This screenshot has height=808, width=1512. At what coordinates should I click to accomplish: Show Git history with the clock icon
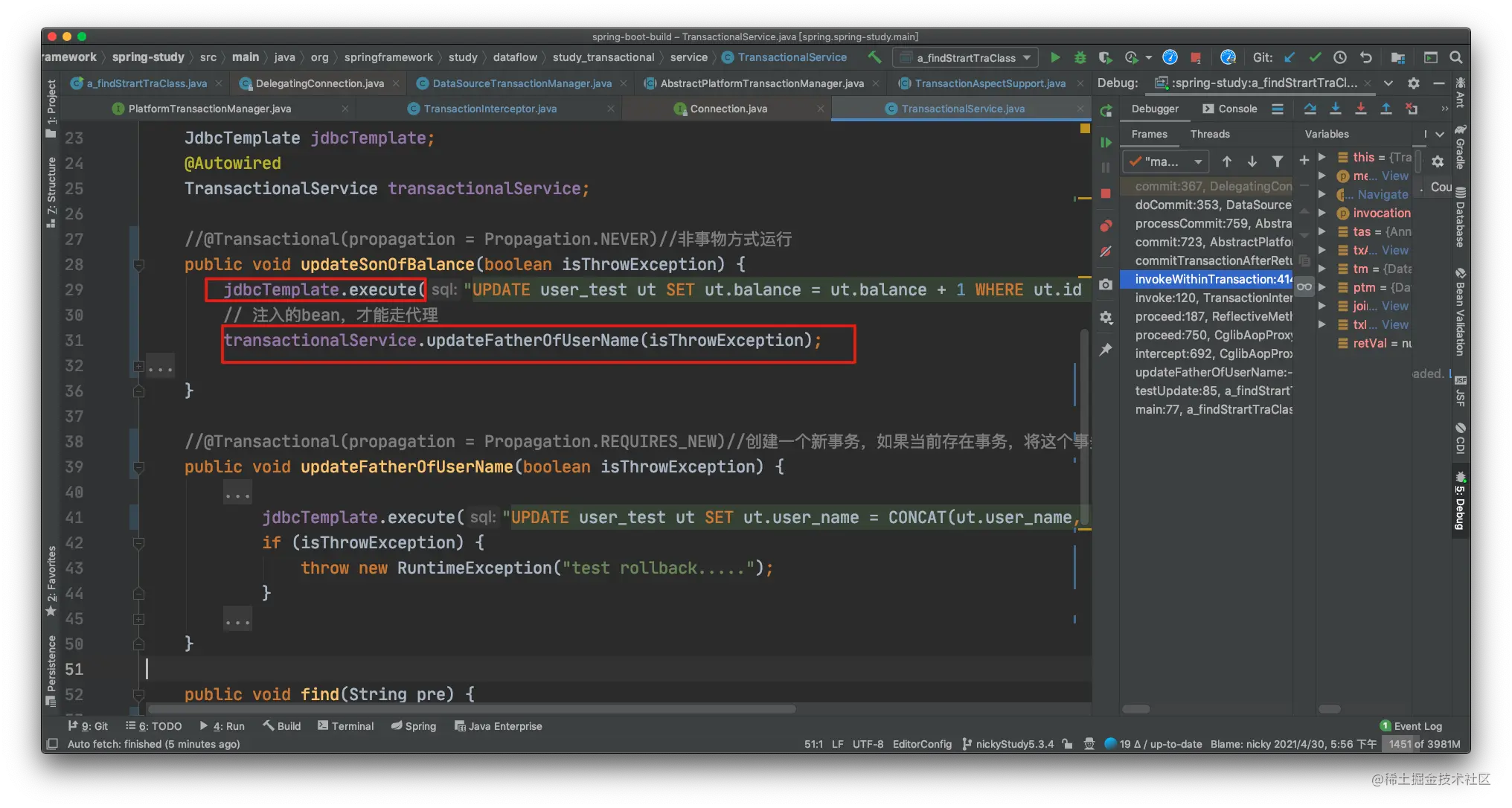pyautogui.click(x=1340, y=57)
